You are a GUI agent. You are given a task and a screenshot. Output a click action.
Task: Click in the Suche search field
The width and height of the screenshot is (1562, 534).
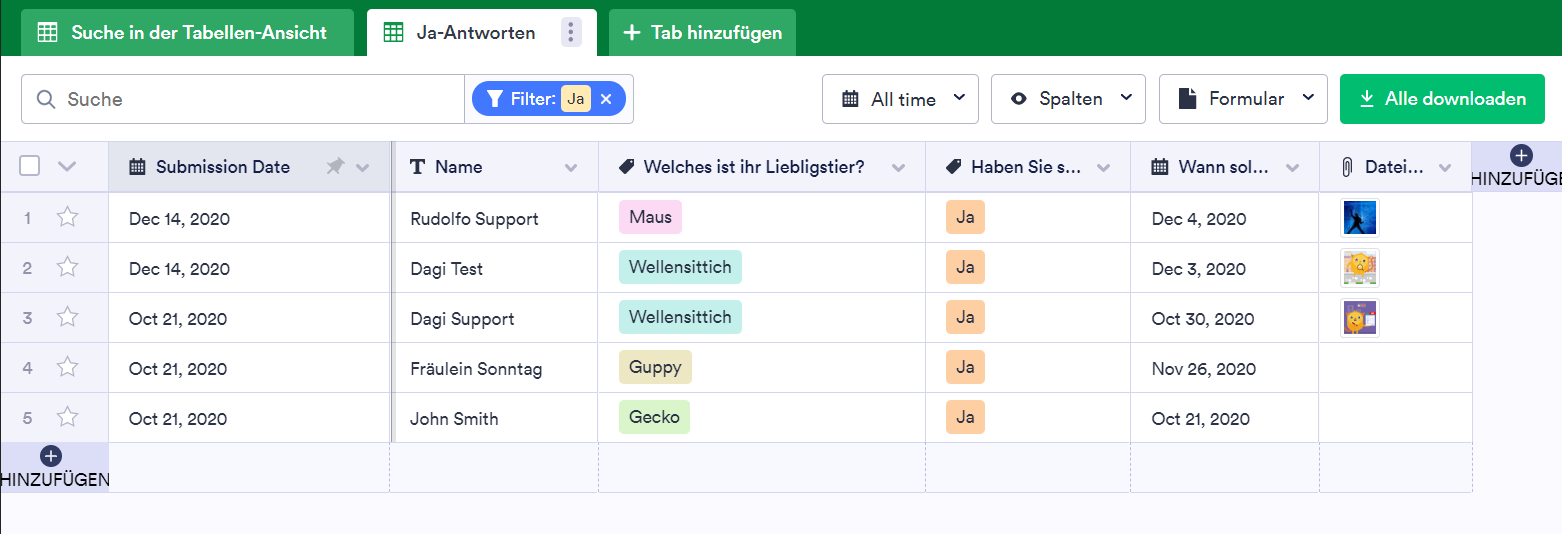click(x=260, y=99)
